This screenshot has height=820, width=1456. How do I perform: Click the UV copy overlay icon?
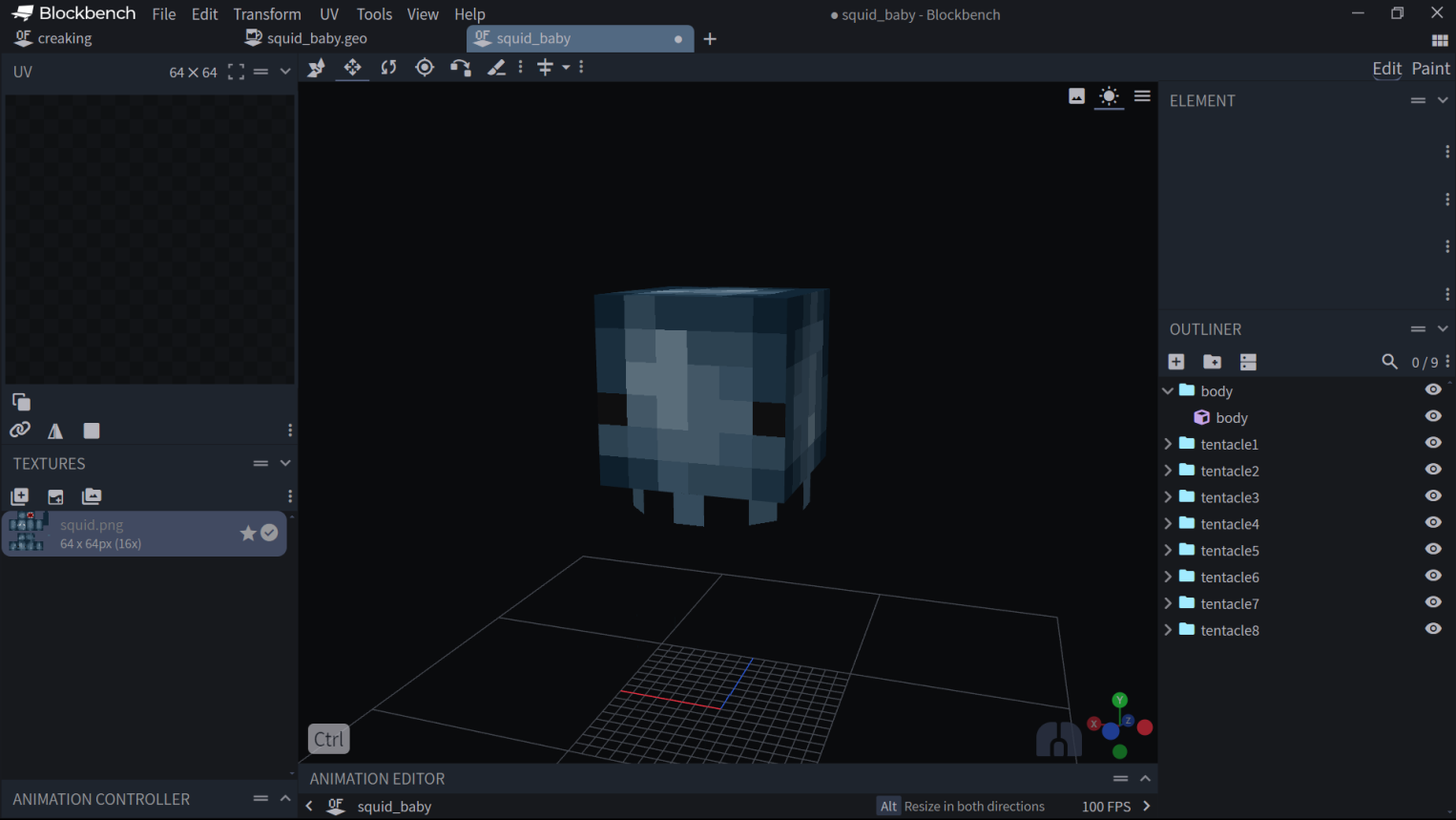21,401
